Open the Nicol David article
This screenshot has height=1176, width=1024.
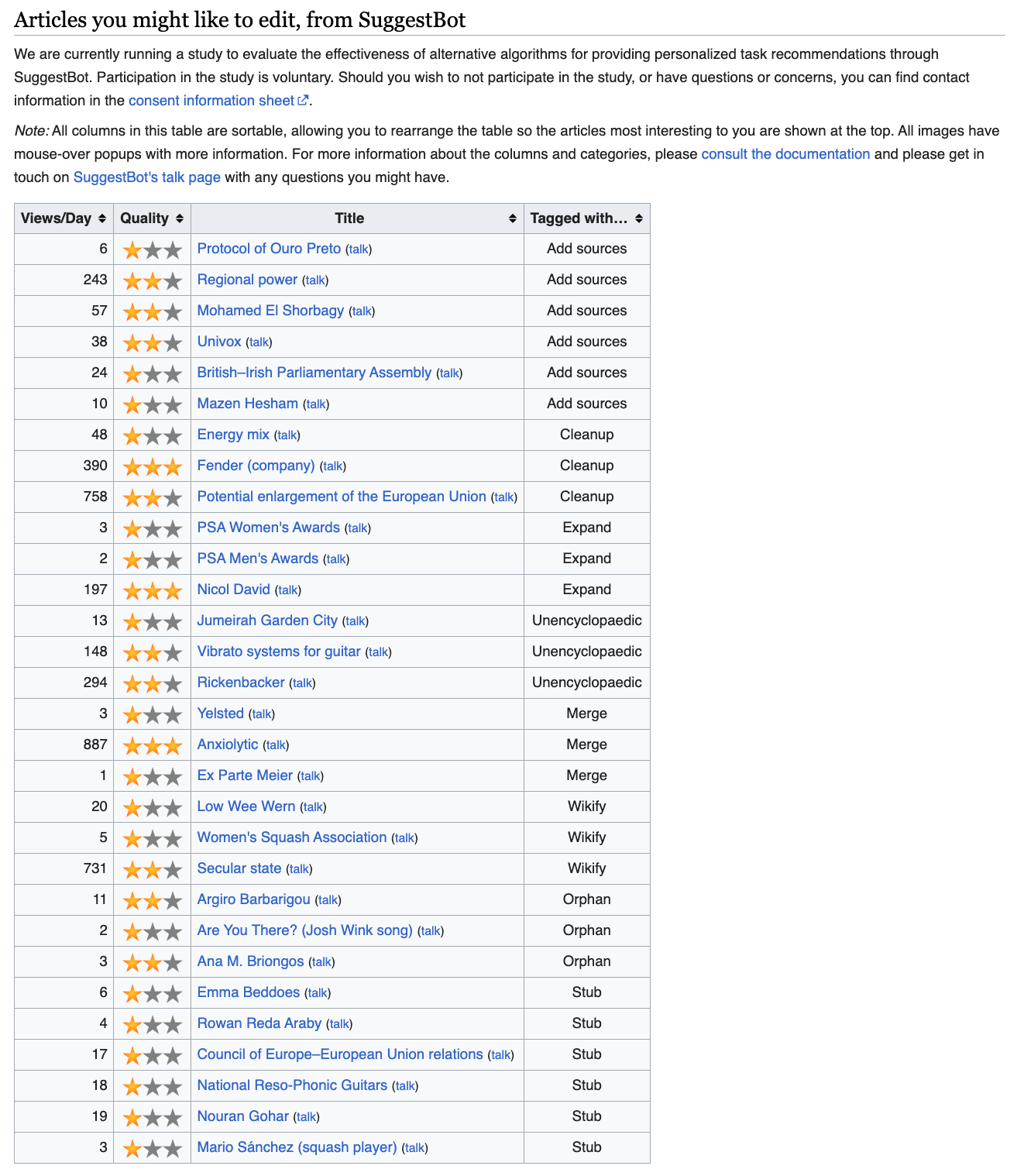(x=233, y=590)
